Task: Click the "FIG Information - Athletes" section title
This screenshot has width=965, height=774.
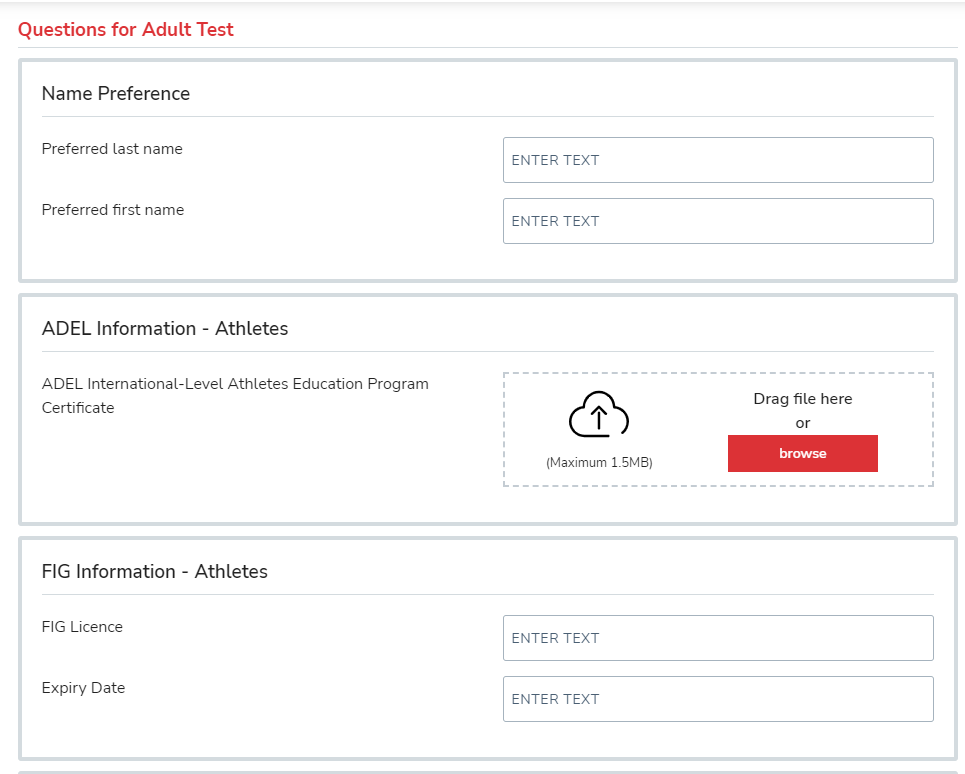Action: pyautogui.click(x=155, y=571)
